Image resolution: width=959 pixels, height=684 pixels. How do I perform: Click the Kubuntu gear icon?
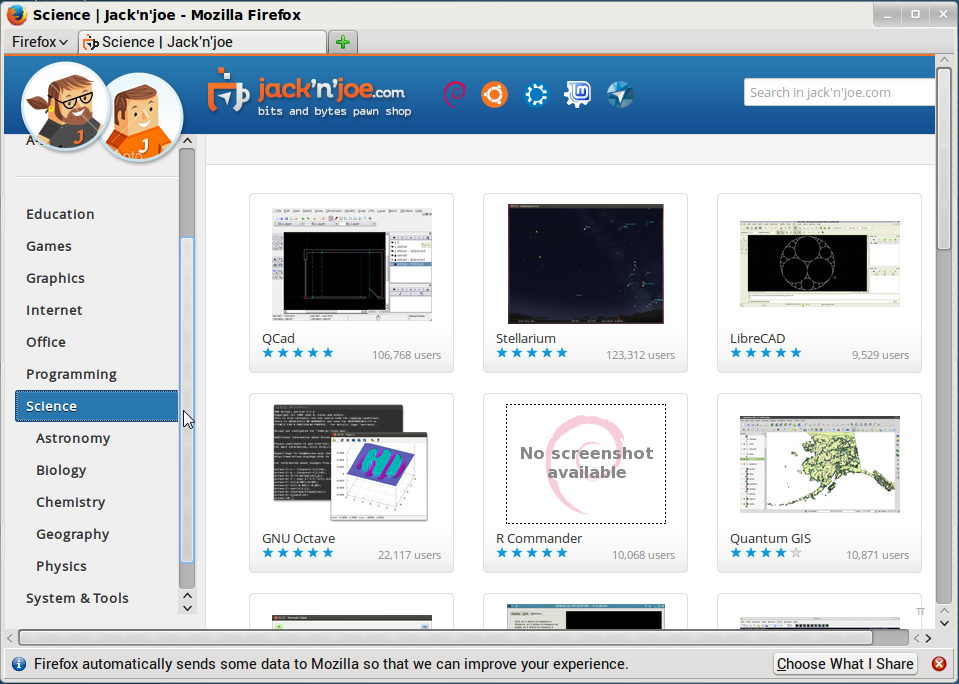coord(536,94)
